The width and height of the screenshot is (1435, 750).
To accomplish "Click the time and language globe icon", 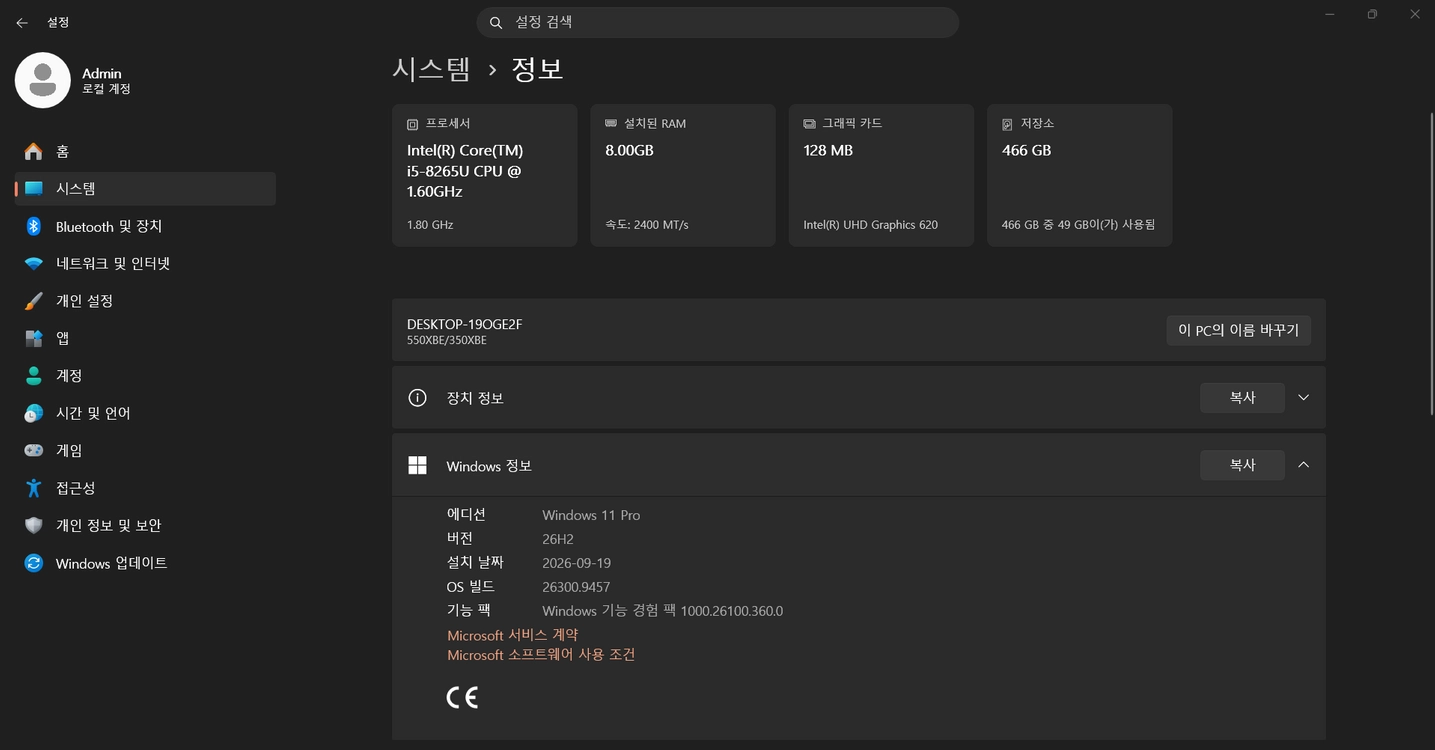I will point(34,413).
